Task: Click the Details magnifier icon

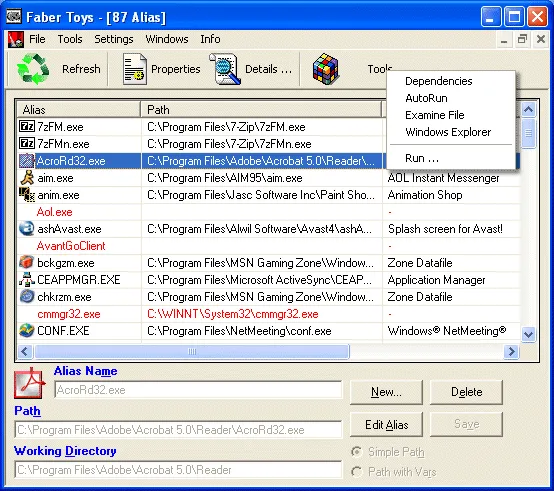Action: point(225,69)
